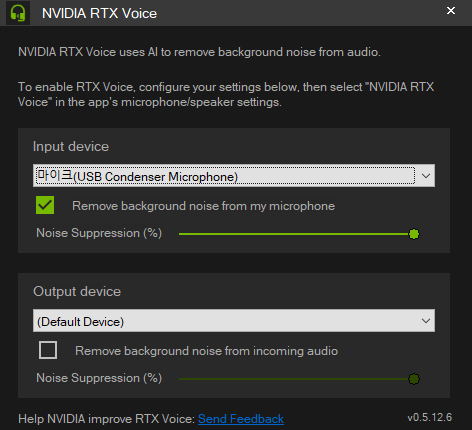This screenshot has width=472, height=430.
Task: Open the Input device dropdown arrow
Action: [x=426, y=176]
